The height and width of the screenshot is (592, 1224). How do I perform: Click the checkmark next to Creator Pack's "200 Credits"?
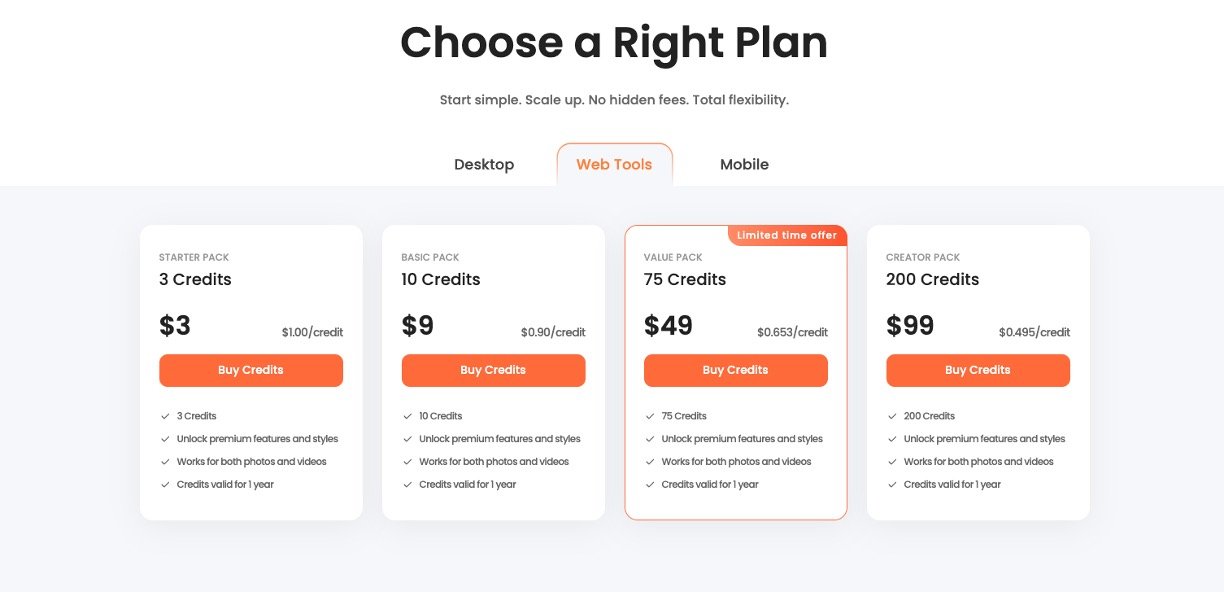[x=892, y=416]
